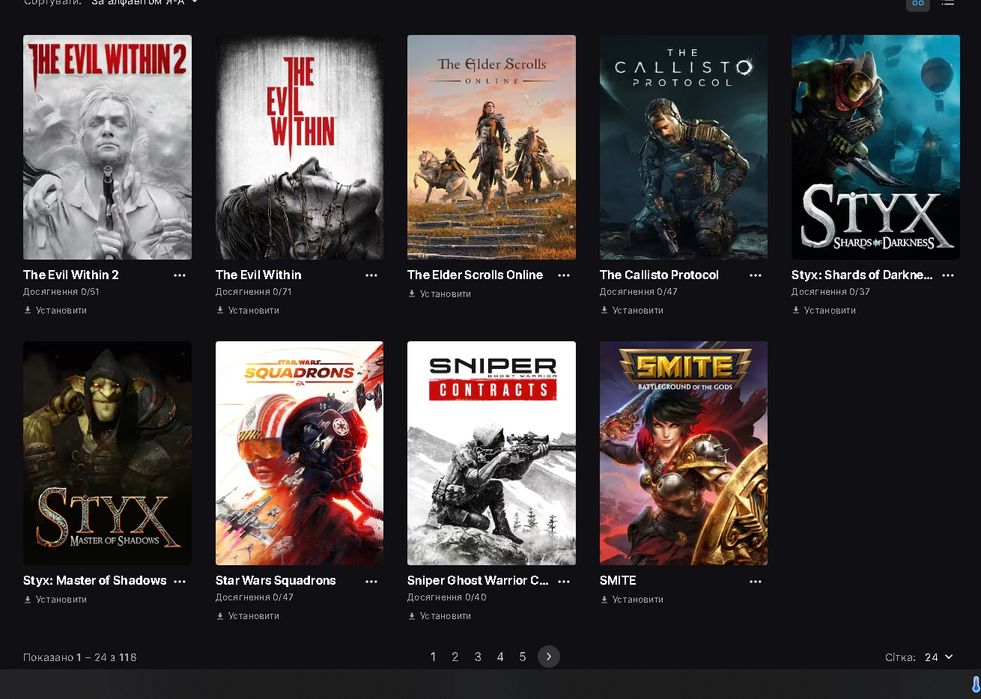Image resolution: width=981 pixels, height=699 pixels.
Task: Click The Evil Within title text
Action: click(258, 275)
